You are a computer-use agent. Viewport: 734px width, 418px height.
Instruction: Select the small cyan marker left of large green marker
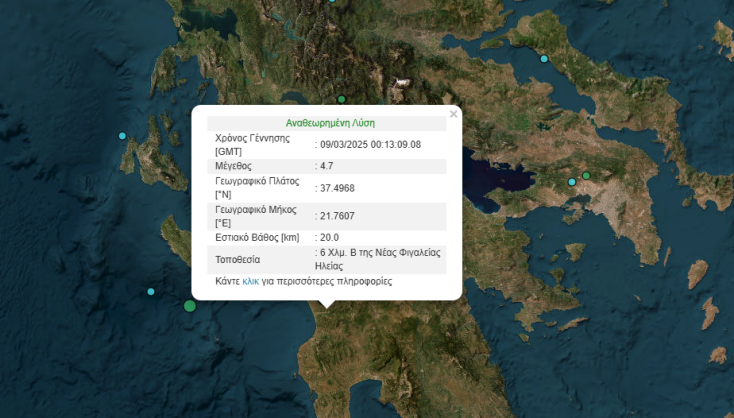151,292
